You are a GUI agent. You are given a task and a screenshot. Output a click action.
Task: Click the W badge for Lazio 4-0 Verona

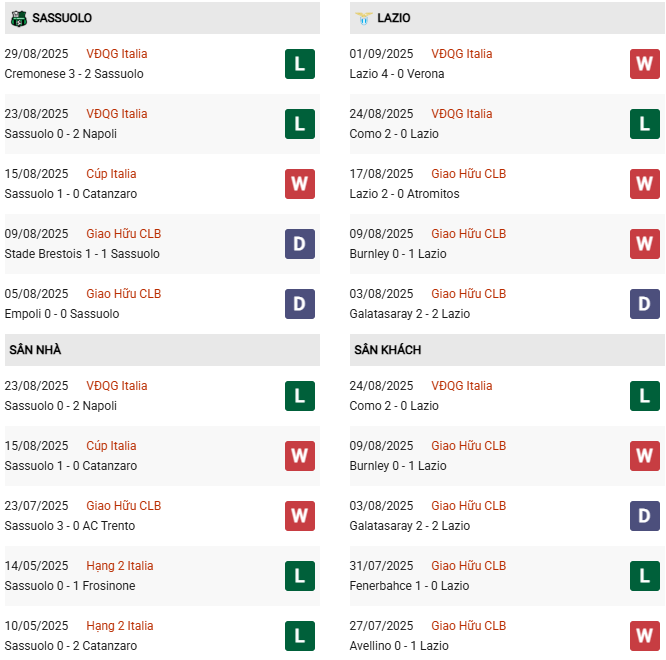click(645, 64)
